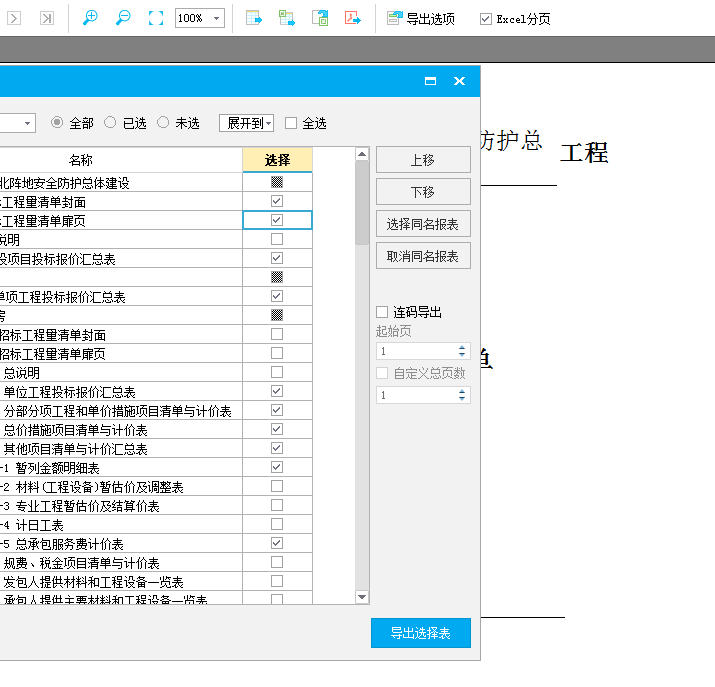Click 选择同名报表 button
This screenshot has height=687, width=715.
pos(423,223)
